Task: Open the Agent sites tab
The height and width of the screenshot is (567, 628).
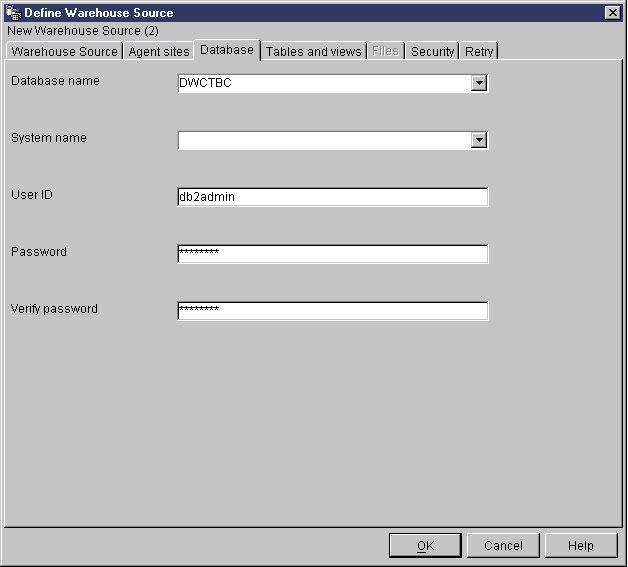Action: (x=159, y=51)
